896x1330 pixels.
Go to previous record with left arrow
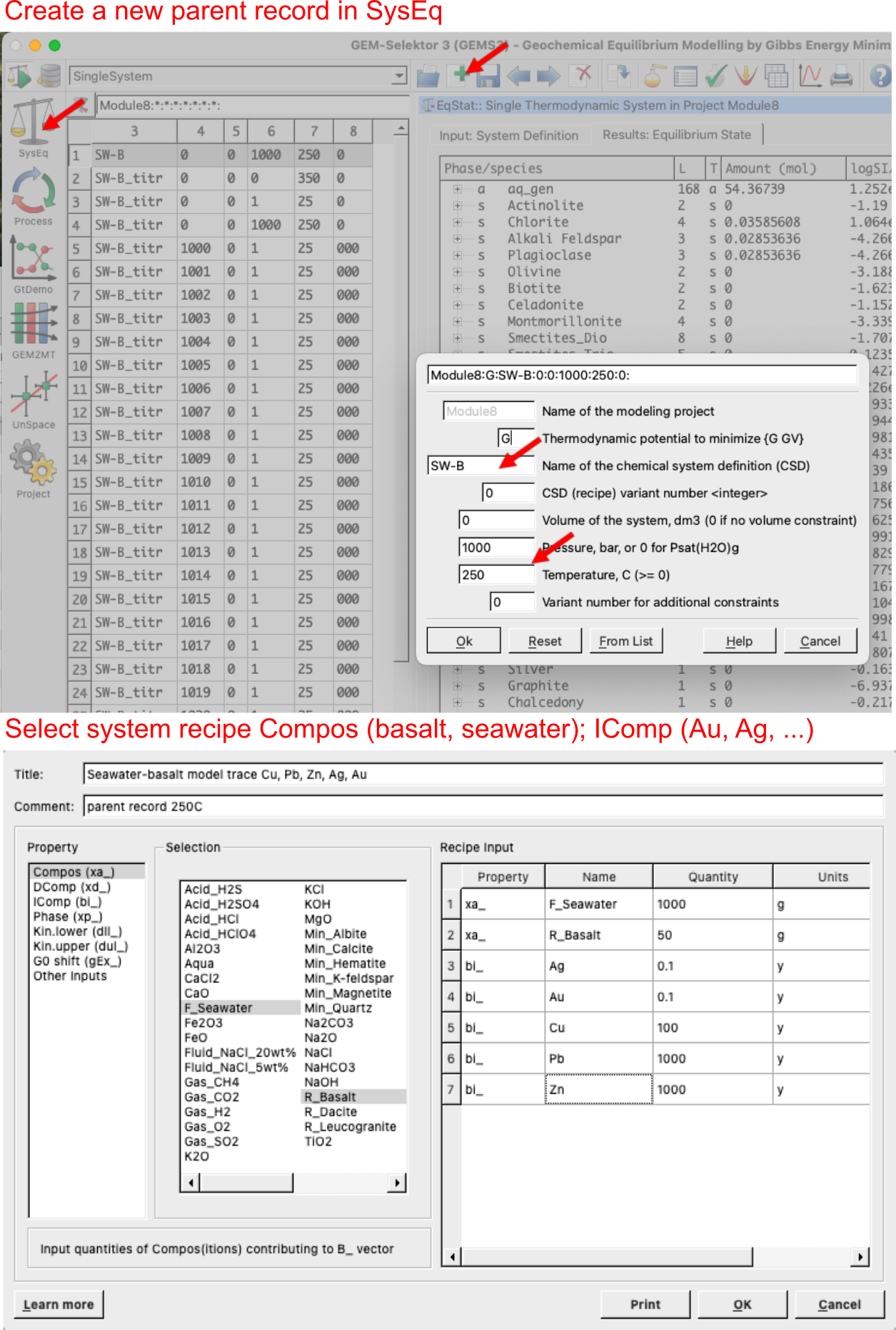(518, 76)
